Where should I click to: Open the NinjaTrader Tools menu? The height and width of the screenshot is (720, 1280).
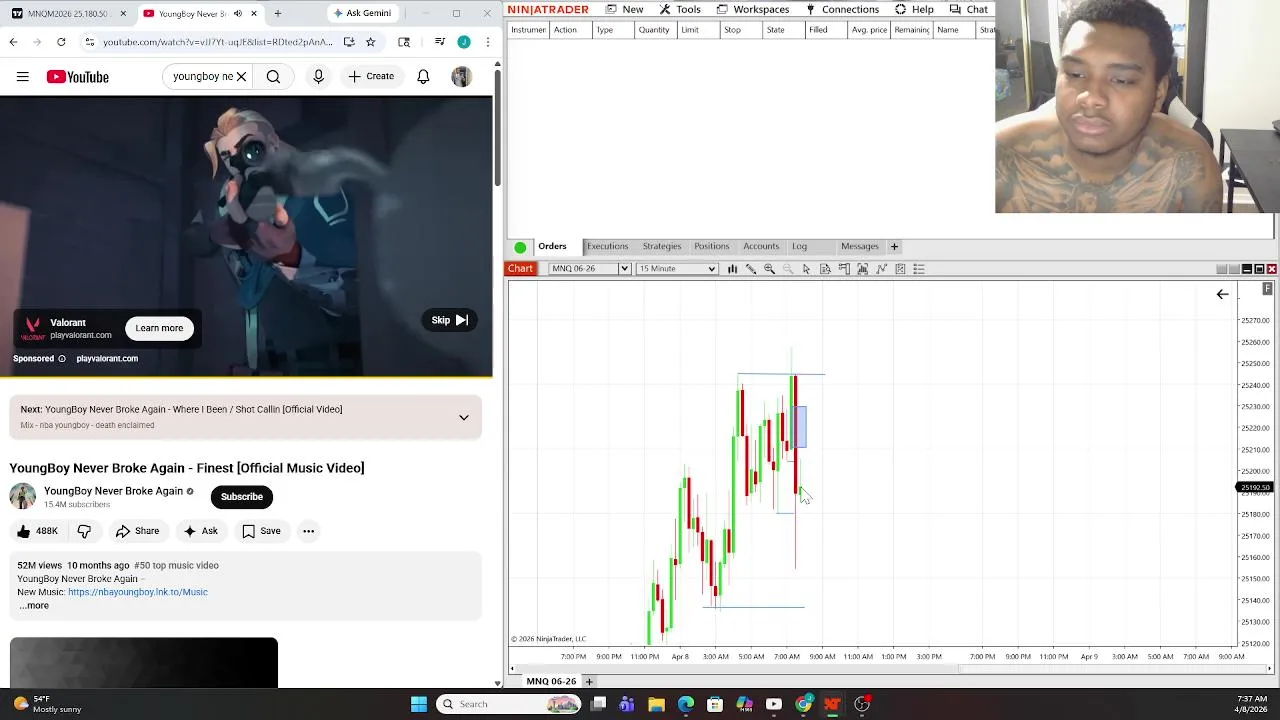point(680,9)
